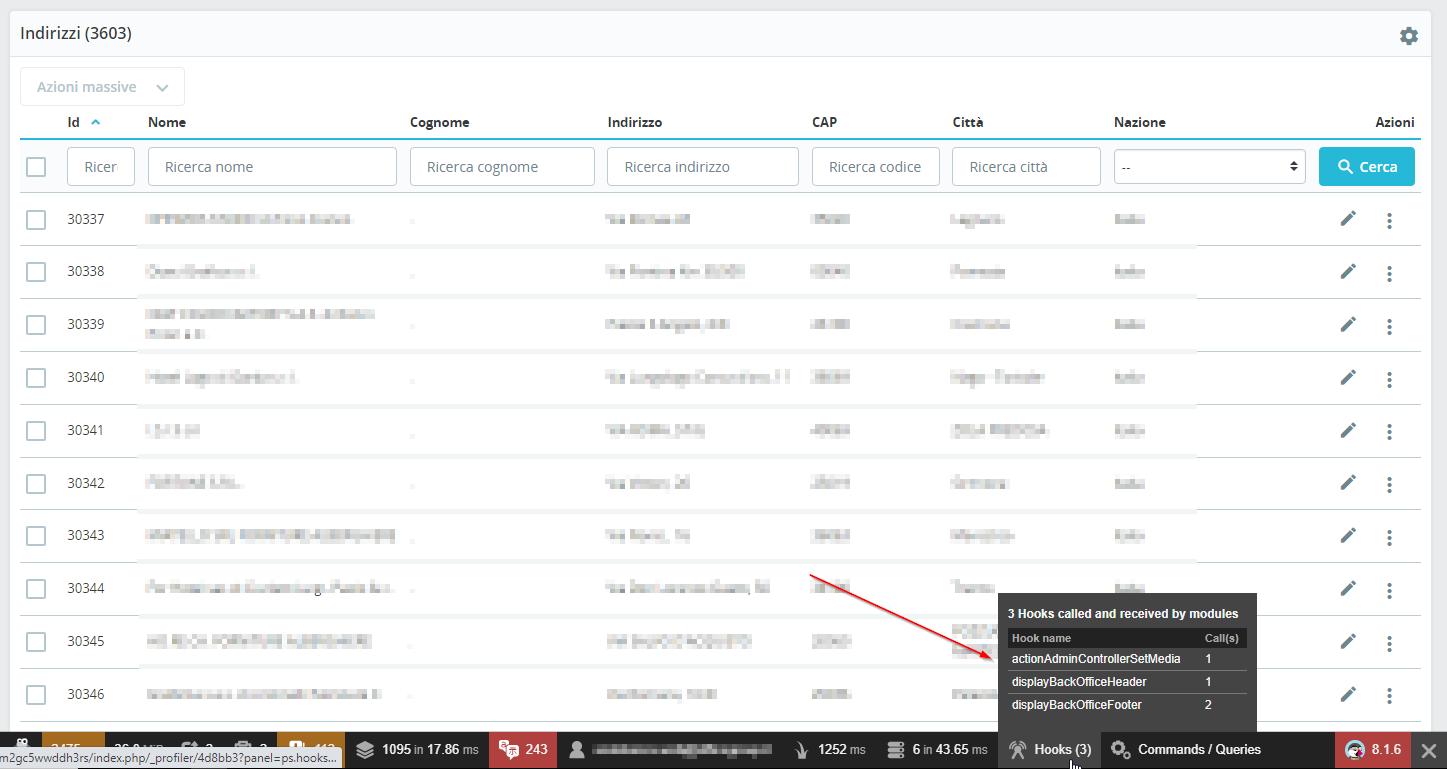Focus the Ricerca indirizzo field
The image size is (1447, 769).
pyautogui.click(x=703, y=167)
